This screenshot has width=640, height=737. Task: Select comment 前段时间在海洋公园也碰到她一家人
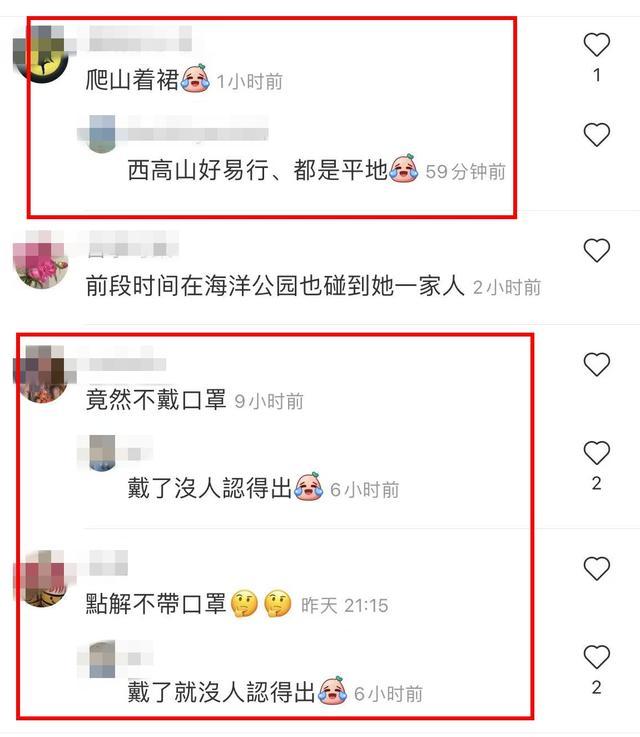click(275, 285)
